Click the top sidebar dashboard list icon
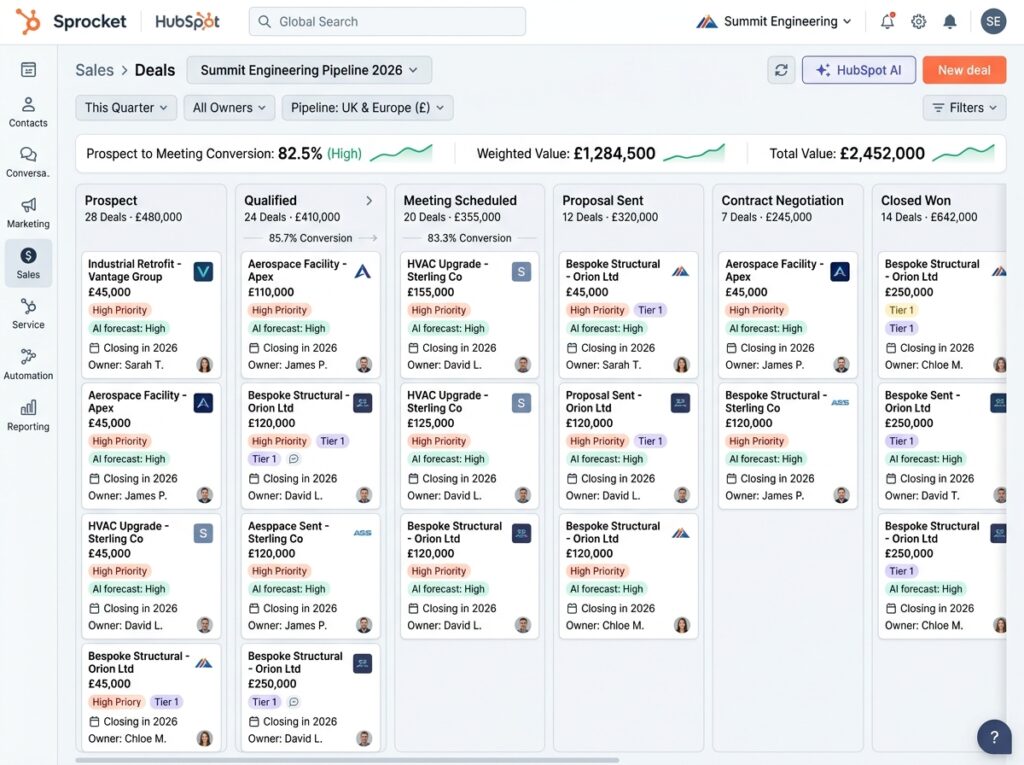Image resolution: width=1024 pixels, height=765 pixels. [28, 69]
